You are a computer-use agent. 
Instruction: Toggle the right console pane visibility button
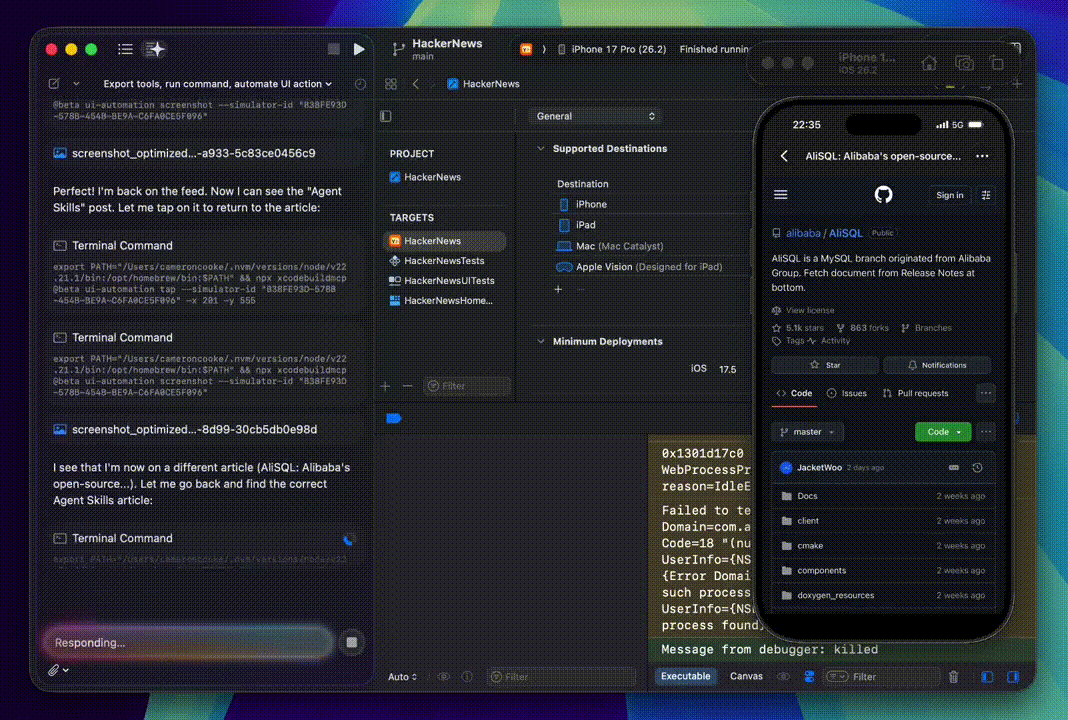click(x=1013, y=677)
